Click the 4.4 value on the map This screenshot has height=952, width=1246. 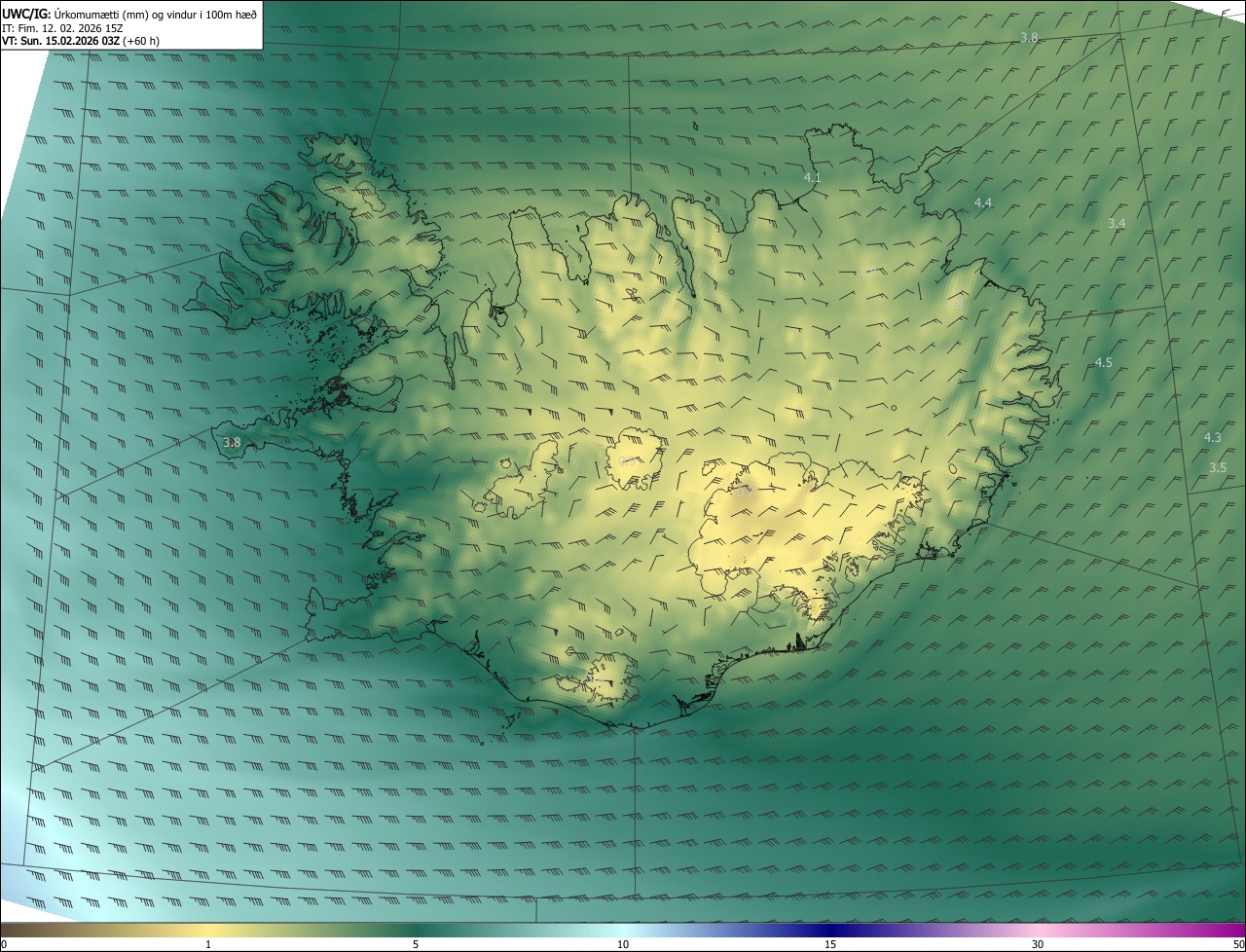point(983,202)
